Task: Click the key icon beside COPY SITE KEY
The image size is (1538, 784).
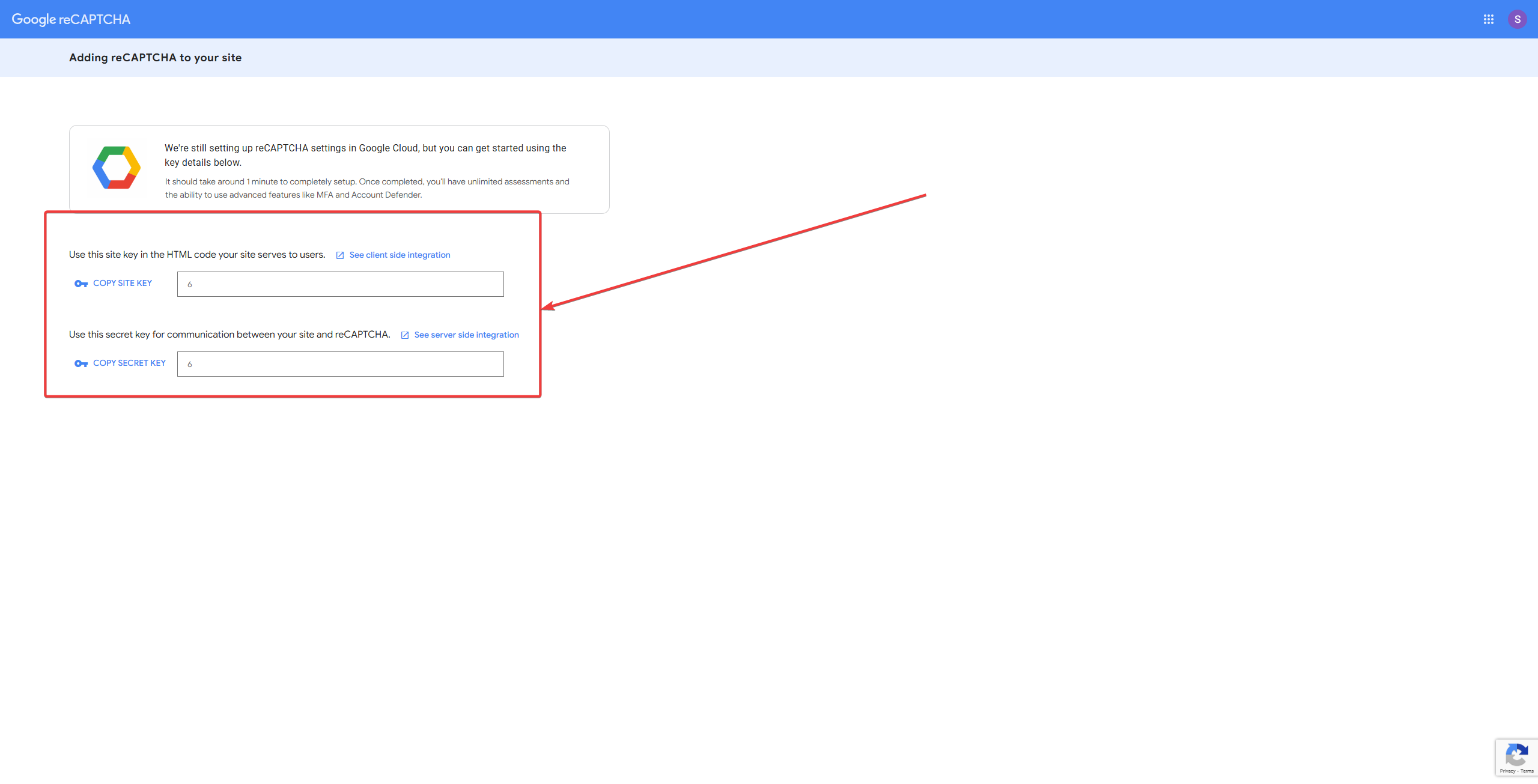Action: [x=81, y=284]
